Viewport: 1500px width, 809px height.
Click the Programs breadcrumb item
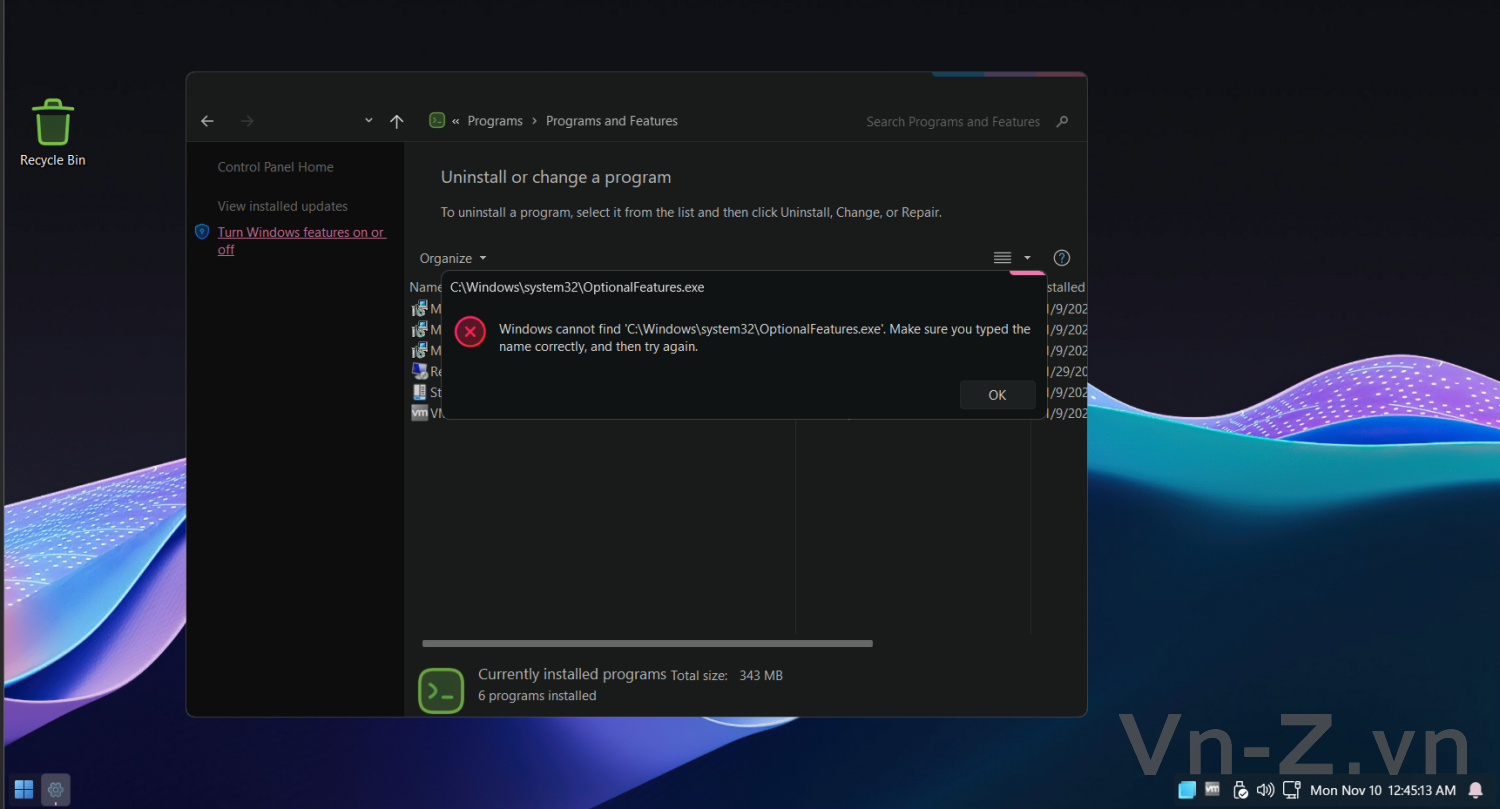(495, 121)
